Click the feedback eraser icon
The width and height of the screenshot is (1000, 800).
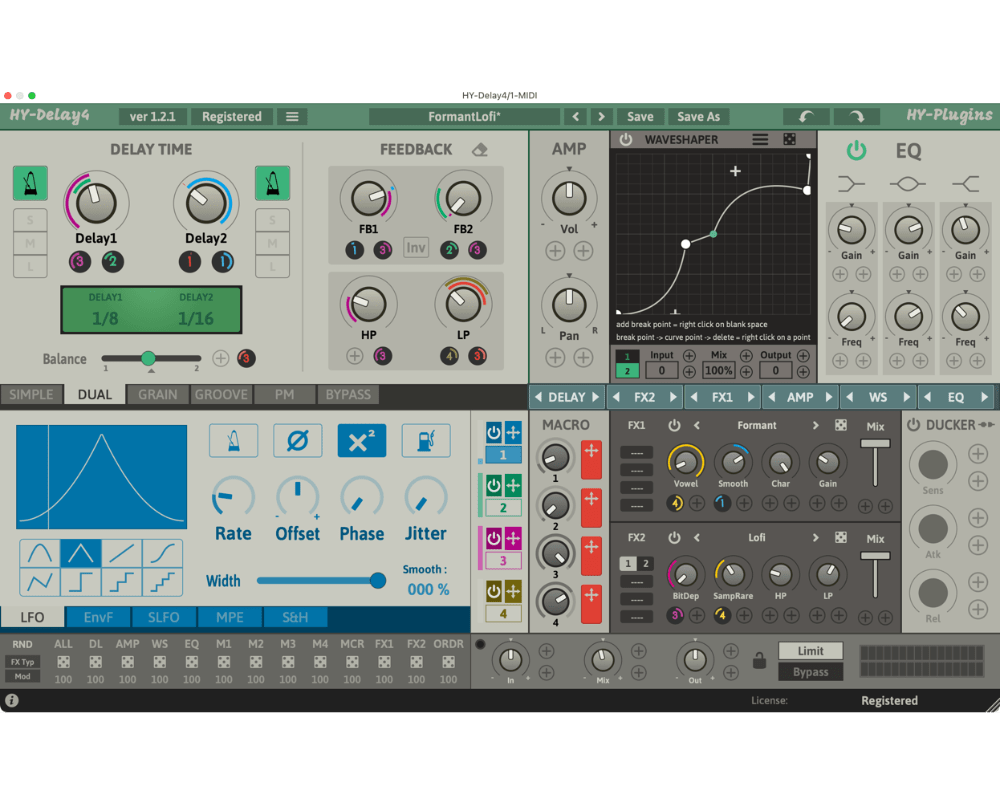tap(480, 150)
